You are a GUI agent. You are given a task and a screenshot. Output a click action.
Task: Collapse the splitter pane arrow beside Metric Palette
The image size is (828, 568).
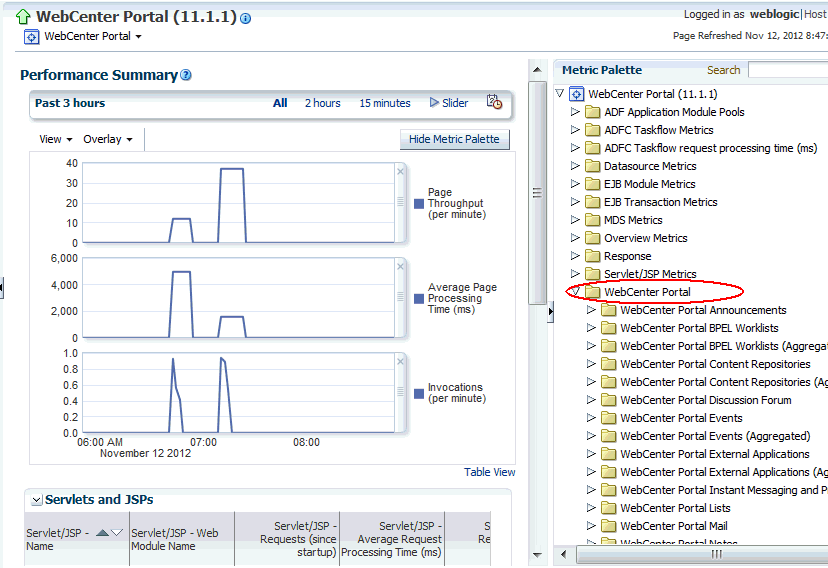coord(550,311)
